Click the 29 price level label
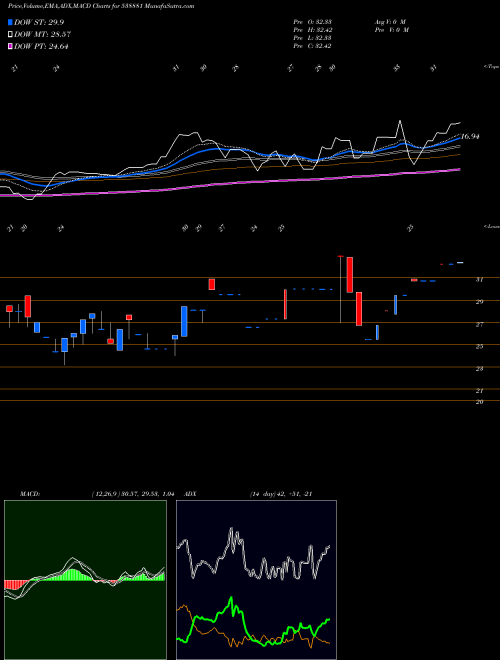 click(479, 302)
